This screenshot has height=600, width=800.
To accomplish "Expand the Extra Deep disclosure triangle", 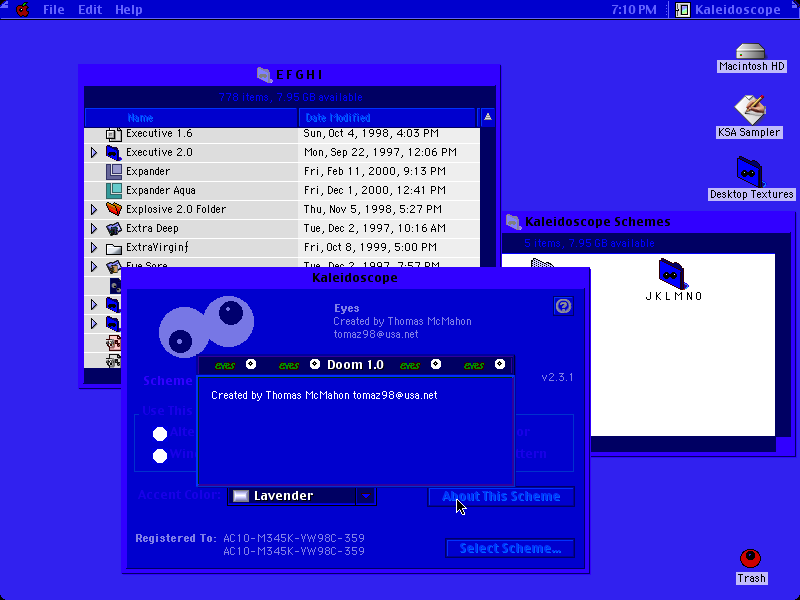I will [94, 228].
